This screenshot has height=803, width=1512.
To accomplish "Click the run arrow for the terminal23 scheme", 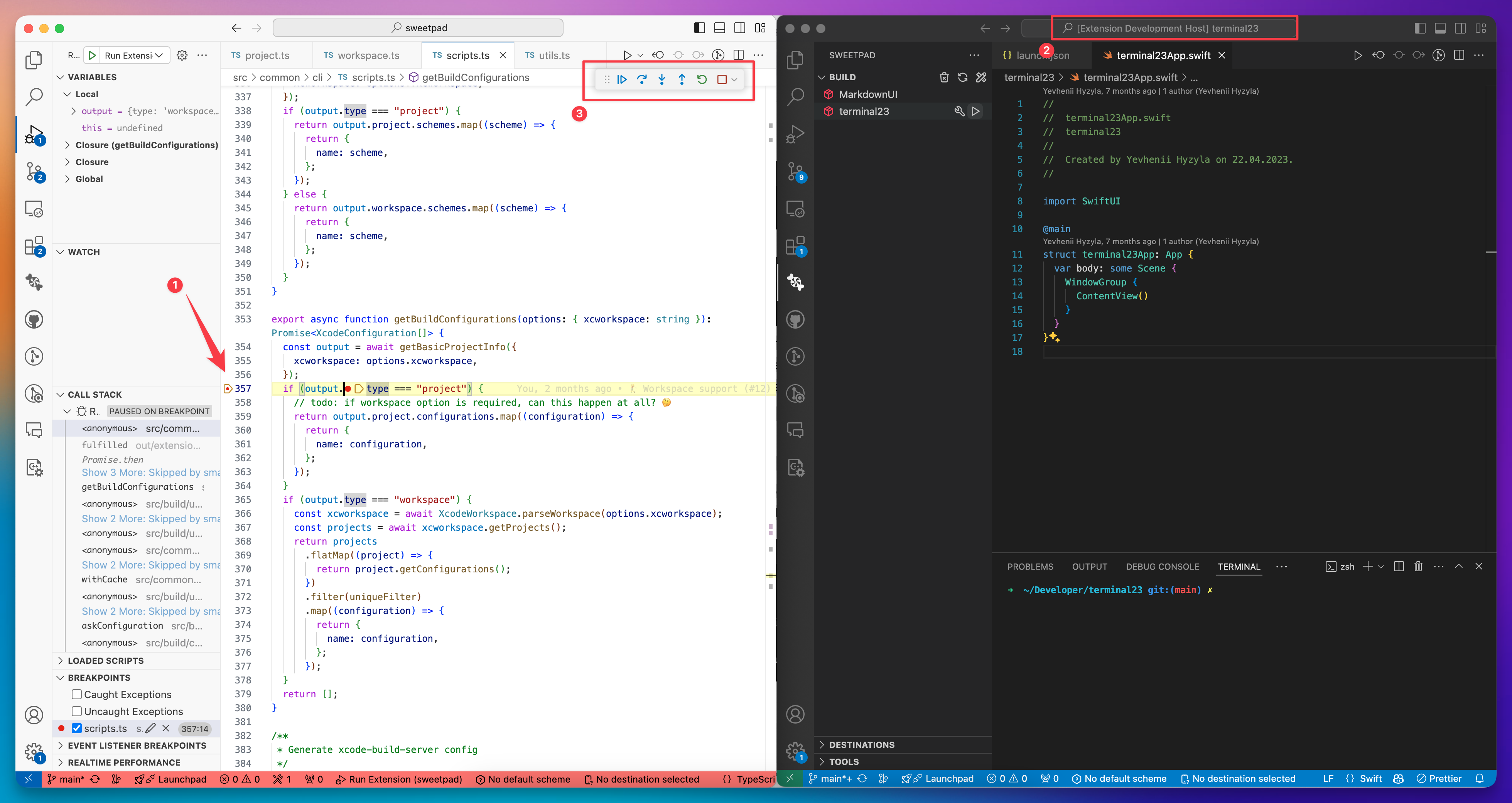I will (x=976, y=111).
